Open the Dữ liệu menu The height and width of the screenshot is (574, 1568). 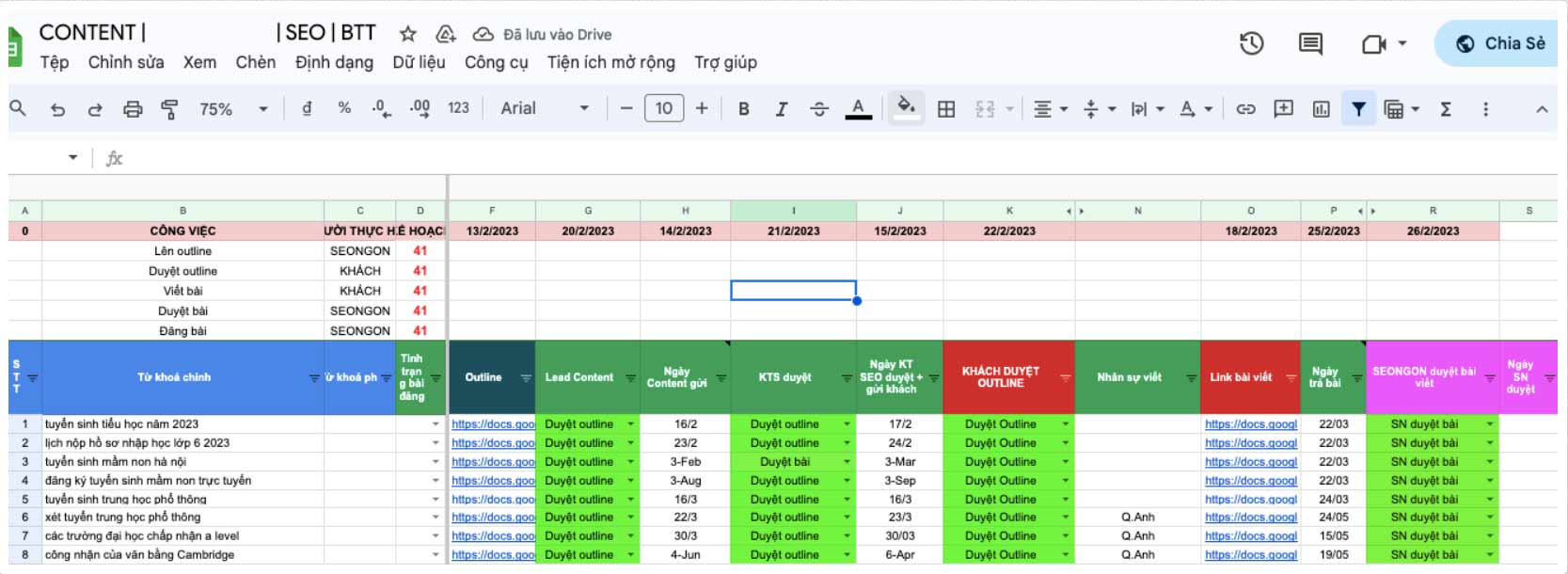click(419, 62)
